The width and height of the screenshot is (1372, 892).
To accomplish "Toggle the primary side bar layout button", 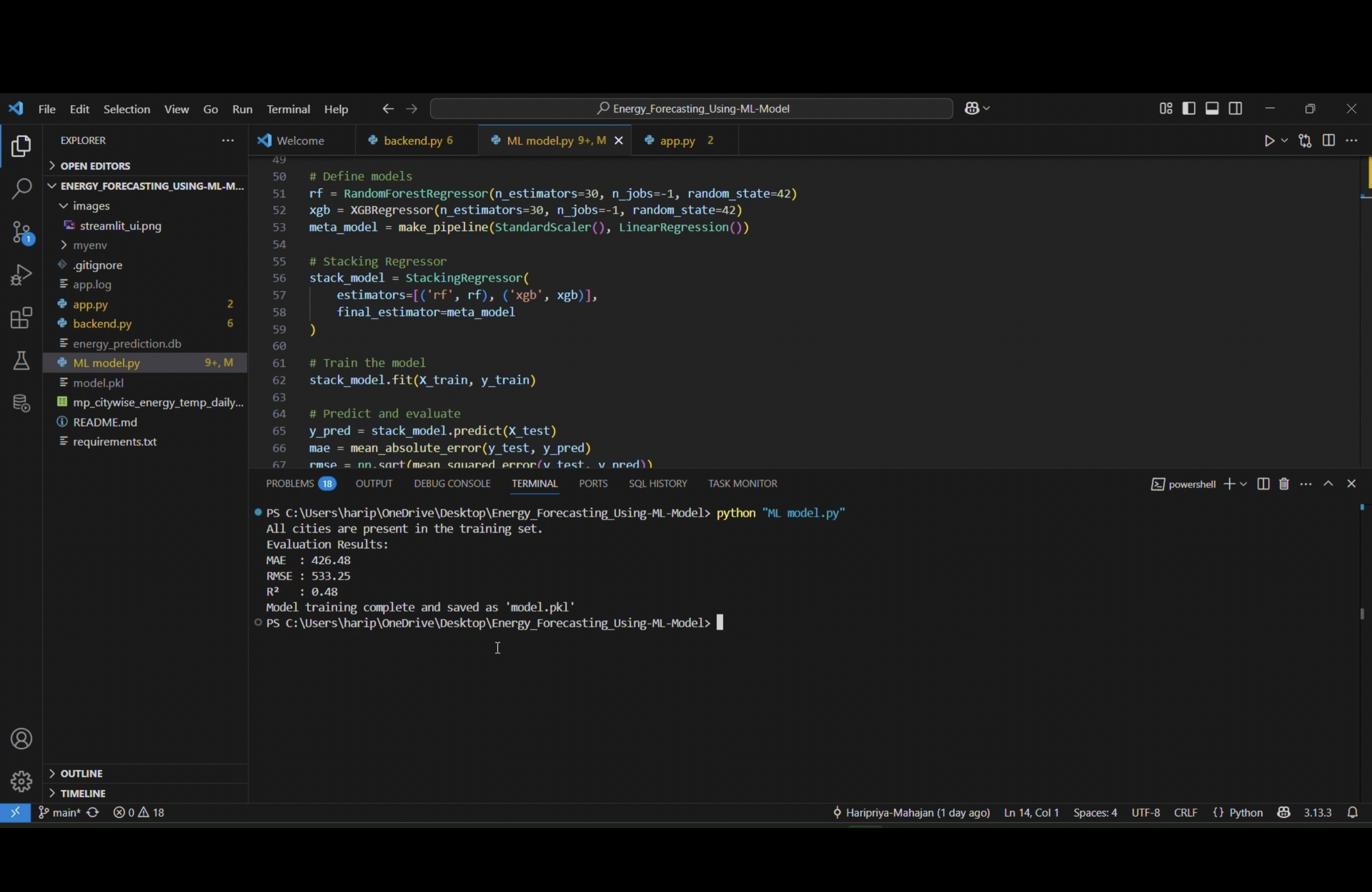I will pos(1189,109).
